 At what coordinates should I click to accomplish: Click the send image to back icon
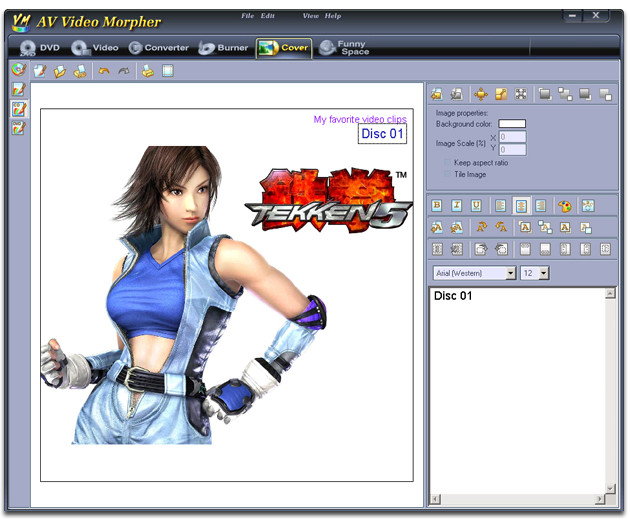(x=585, y=94)
